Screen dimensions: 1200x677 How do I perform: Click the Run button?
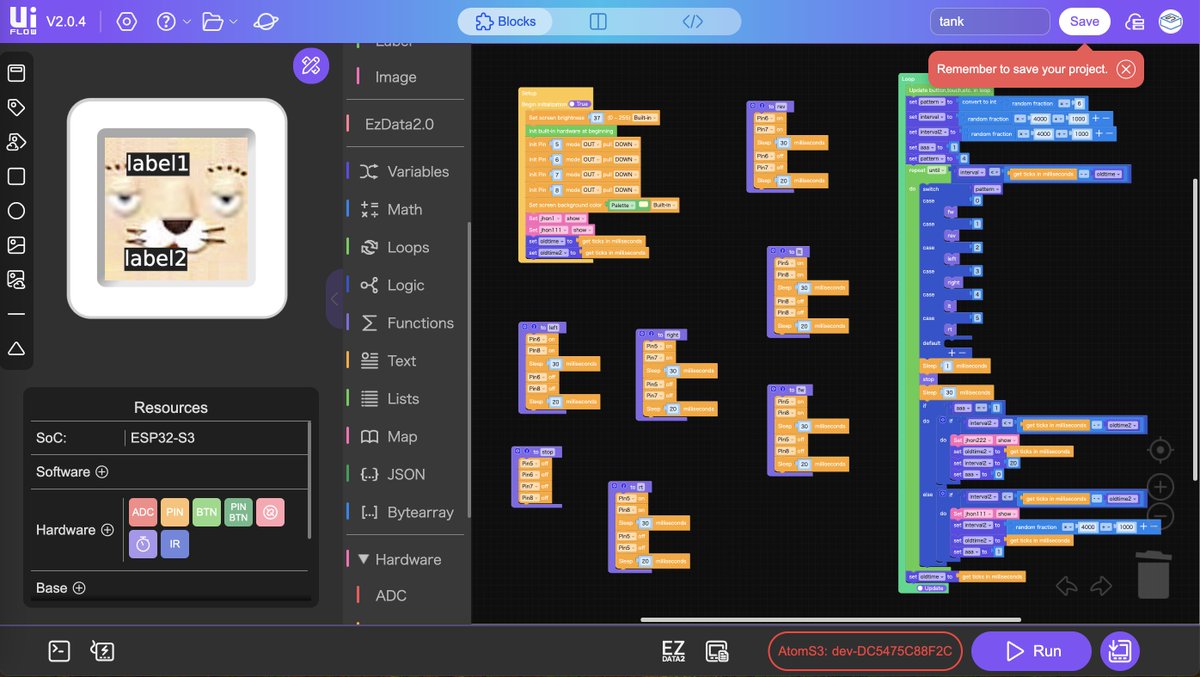coord(1031,651)
